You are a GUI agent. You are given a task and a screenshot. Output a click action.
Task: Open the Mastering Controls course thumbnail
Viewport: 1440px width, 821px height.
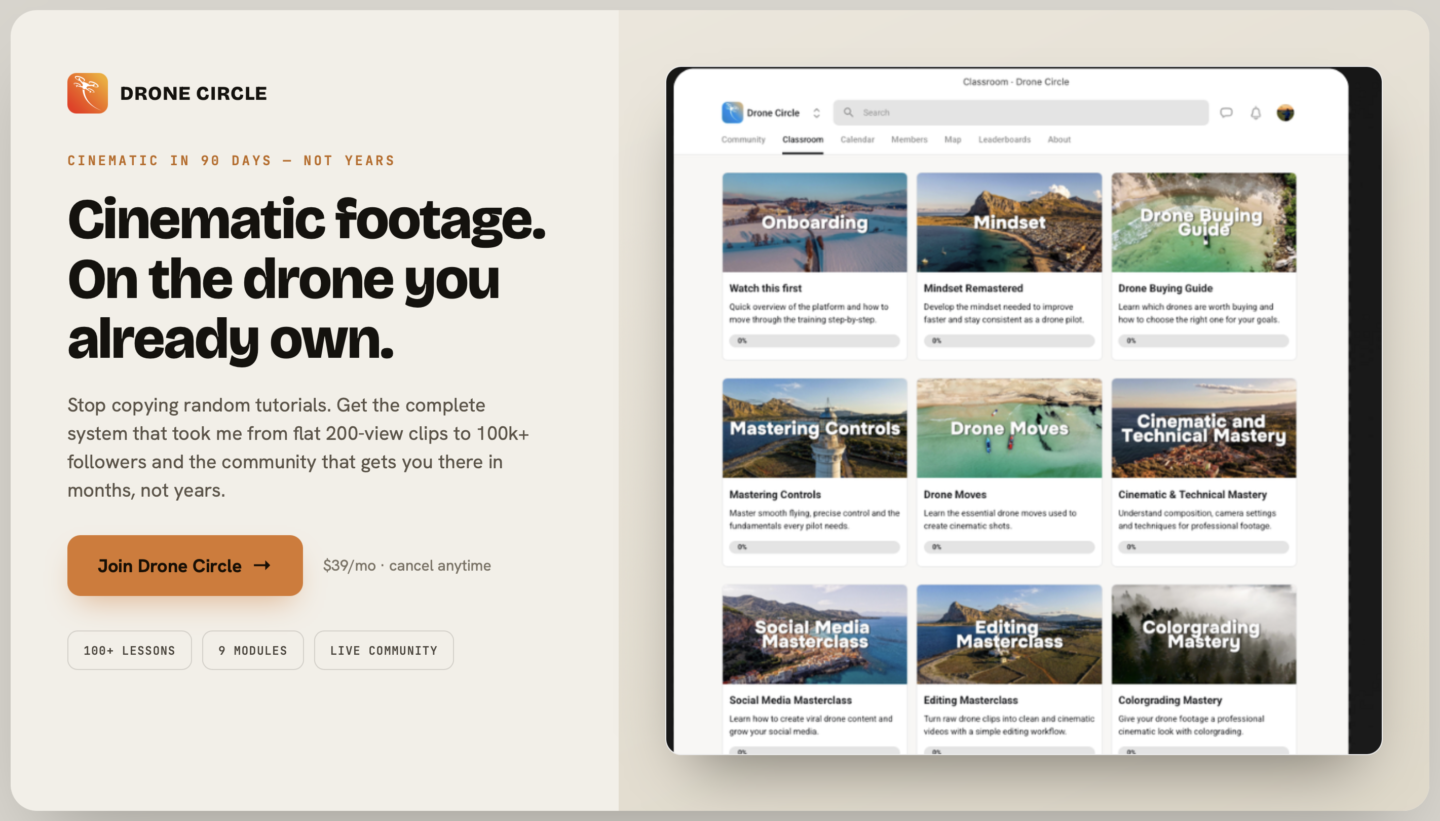pyautogui.click(x=815, y=428)
